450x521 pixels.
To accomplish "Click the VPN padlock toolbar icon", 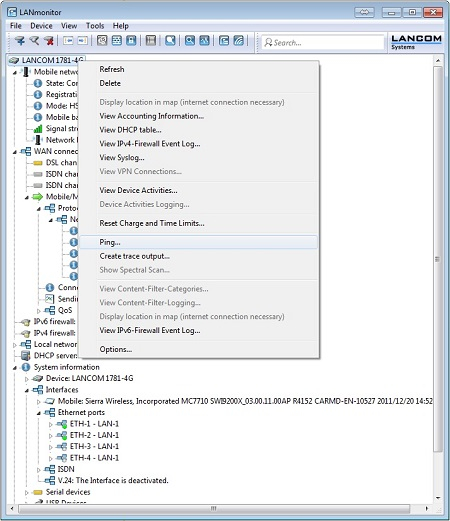I will coord(131,41).
